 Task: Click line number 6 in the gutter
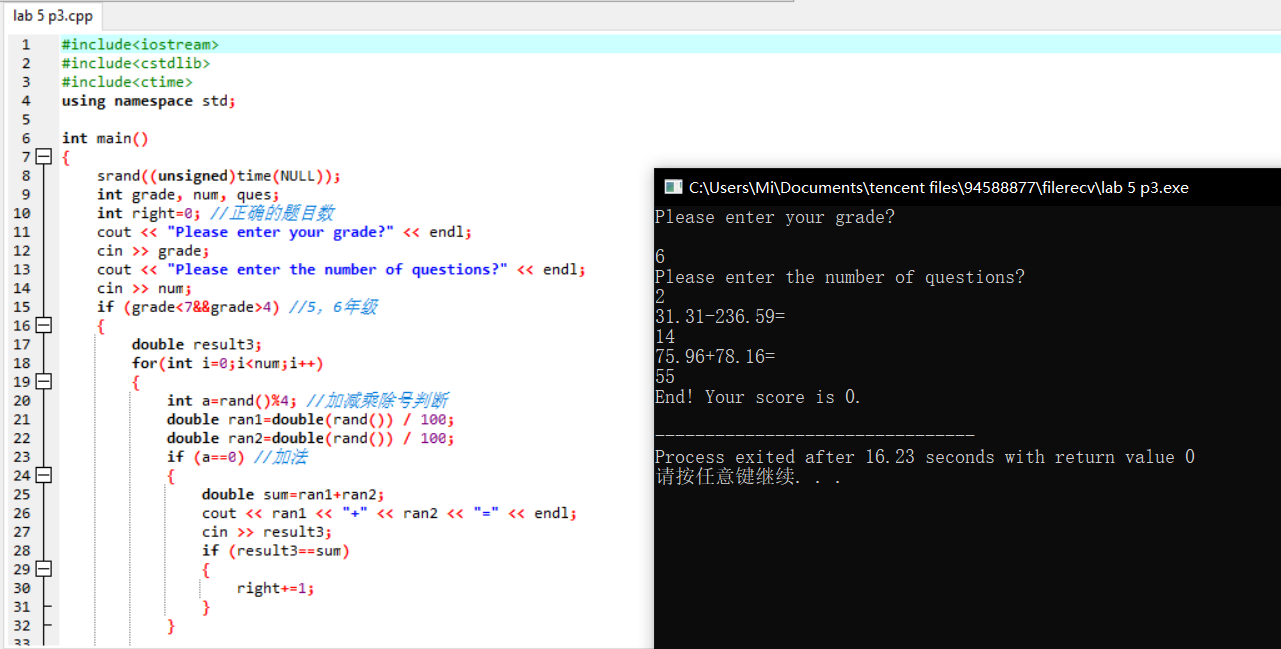click(x=25, y=138)
